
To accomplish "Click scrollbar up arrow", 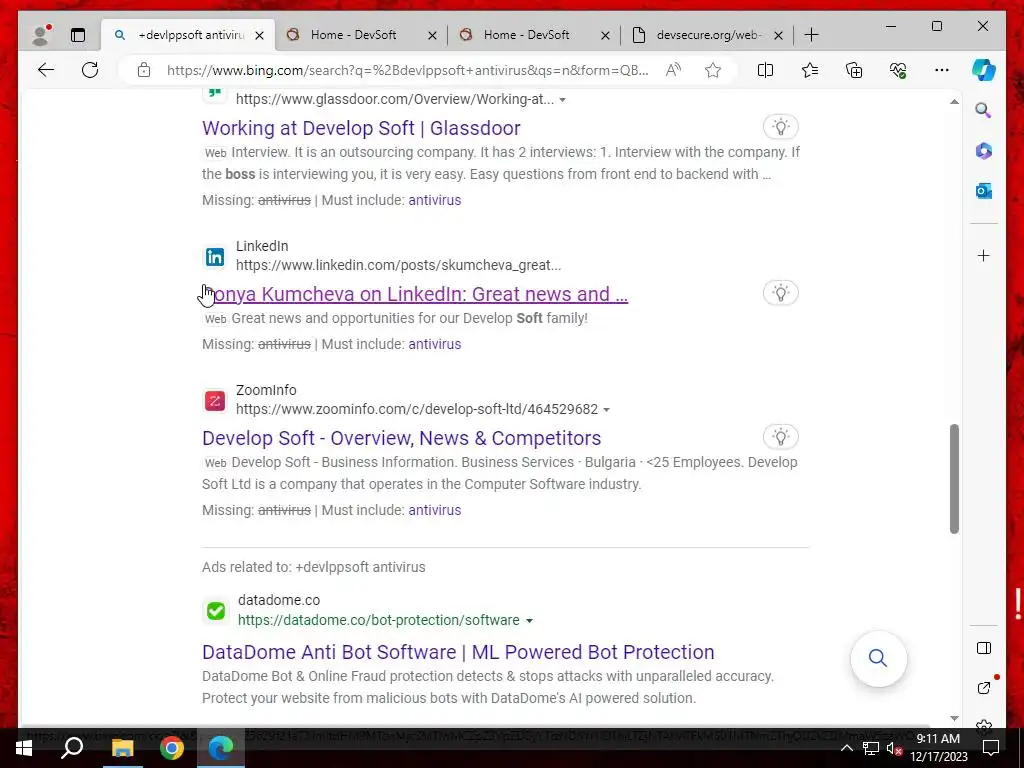I will (954, 102).
